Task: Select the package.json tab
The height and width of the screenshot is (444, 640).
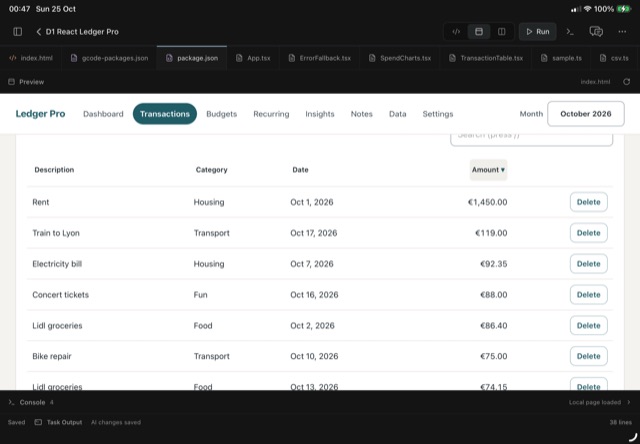Action: pos(192,58)
